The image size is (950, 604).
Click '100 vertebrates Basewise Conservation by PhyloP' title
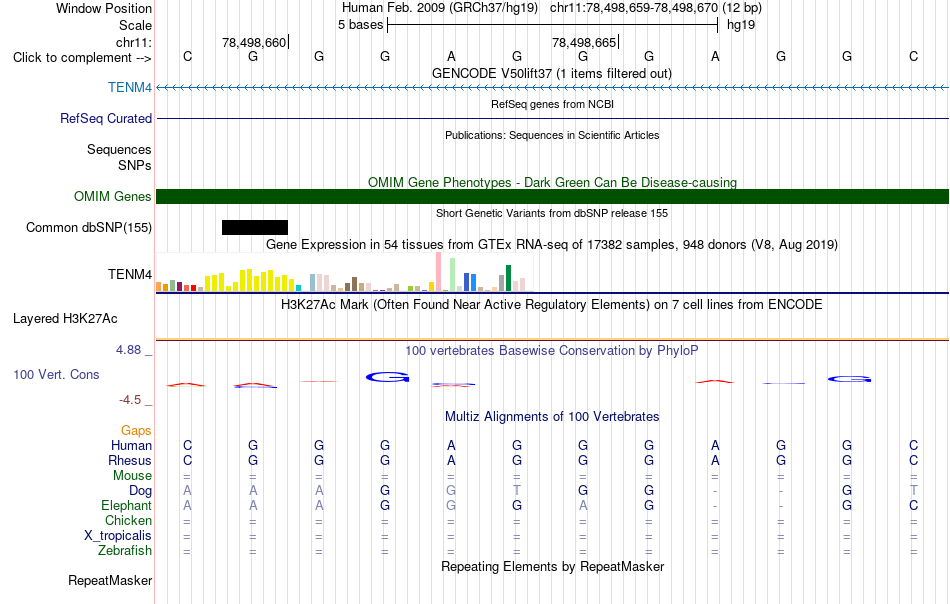click(x=552, y=350)
